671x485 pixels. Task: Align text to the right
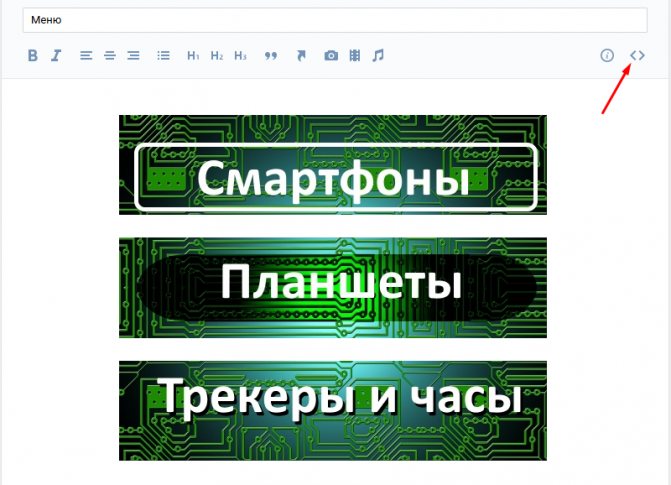(x=134, y=56)
